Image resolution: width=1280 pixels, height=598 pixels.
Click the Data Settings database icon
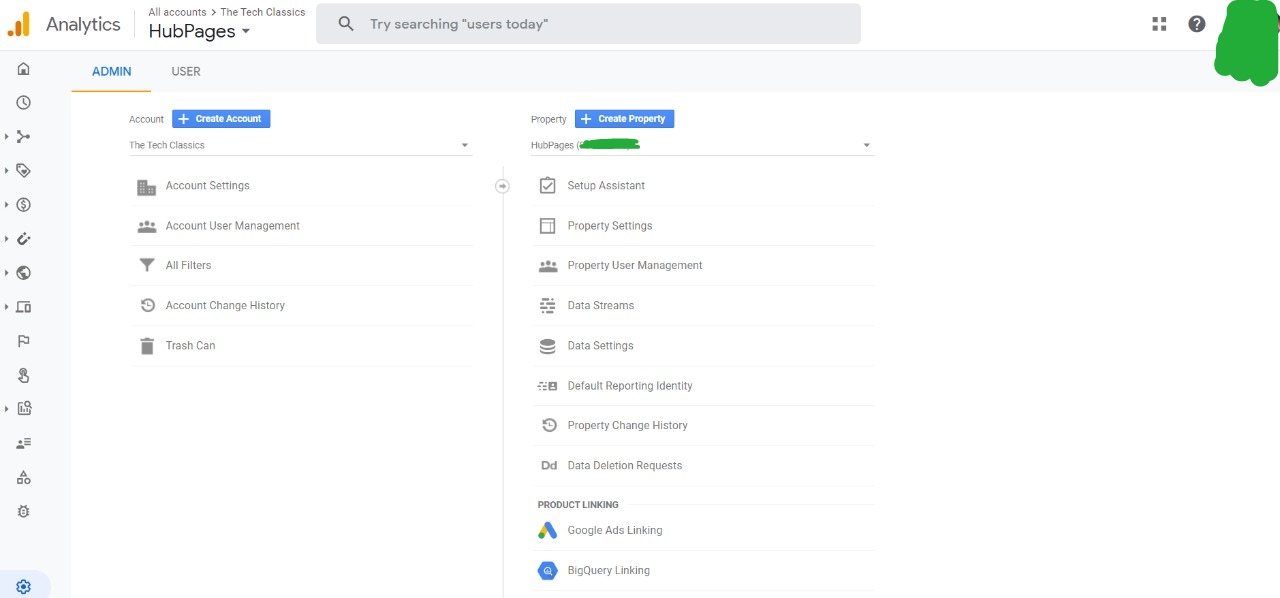point(547,346)
